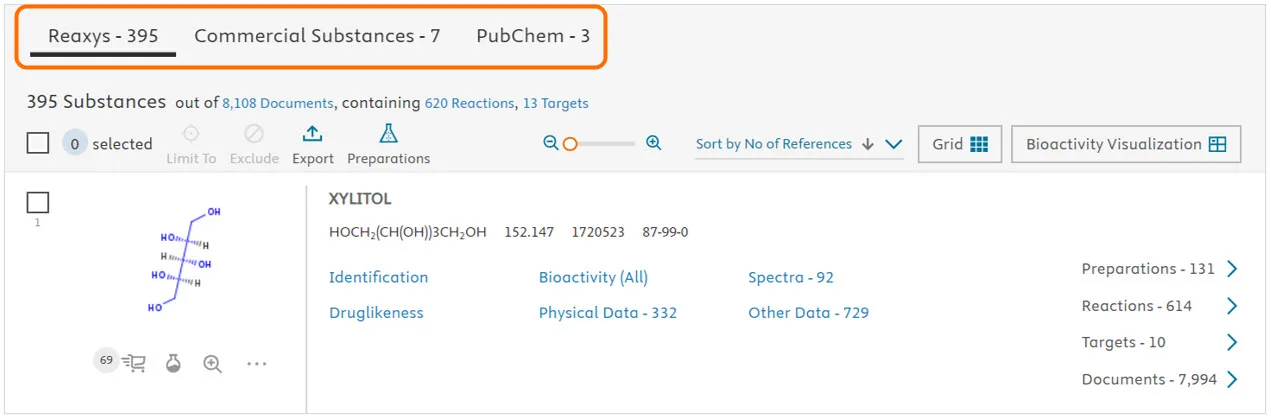
Task: Click the zoom out magnifier icon
Action: point(550,144)
